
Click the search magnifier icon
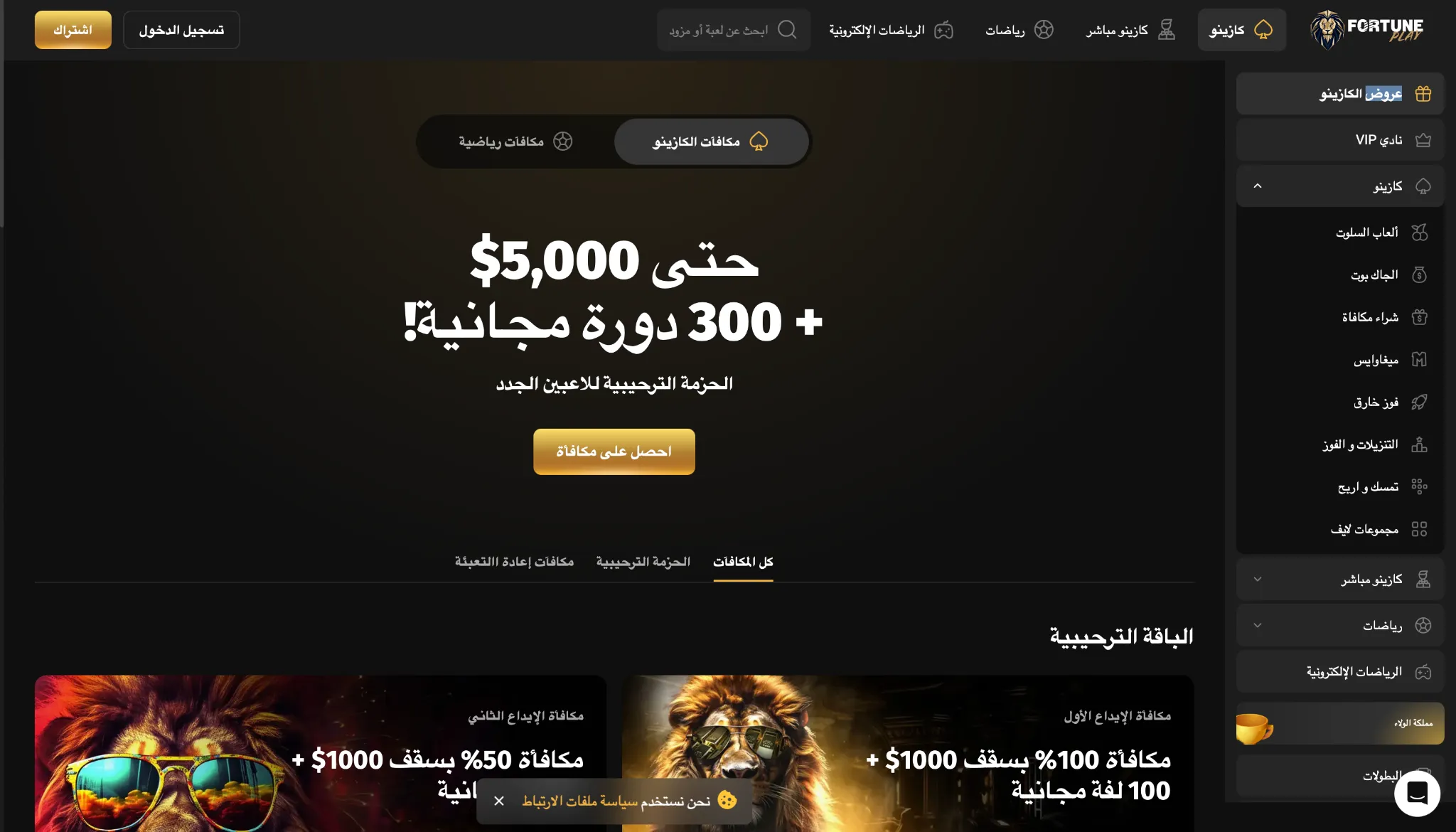point(787,30)
